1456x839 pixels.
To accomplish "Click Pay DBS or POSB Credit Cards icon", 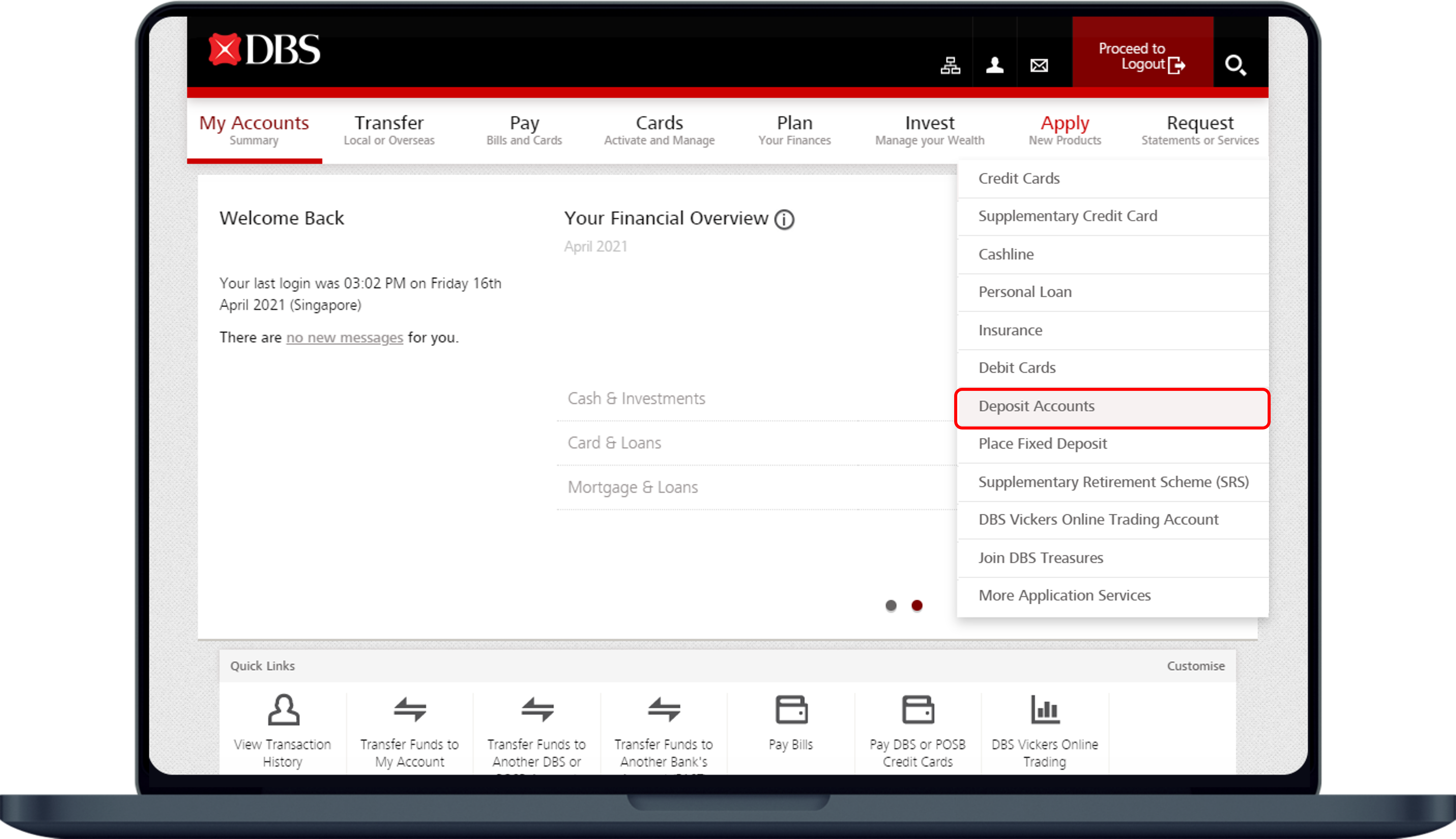I will (918, 710).
